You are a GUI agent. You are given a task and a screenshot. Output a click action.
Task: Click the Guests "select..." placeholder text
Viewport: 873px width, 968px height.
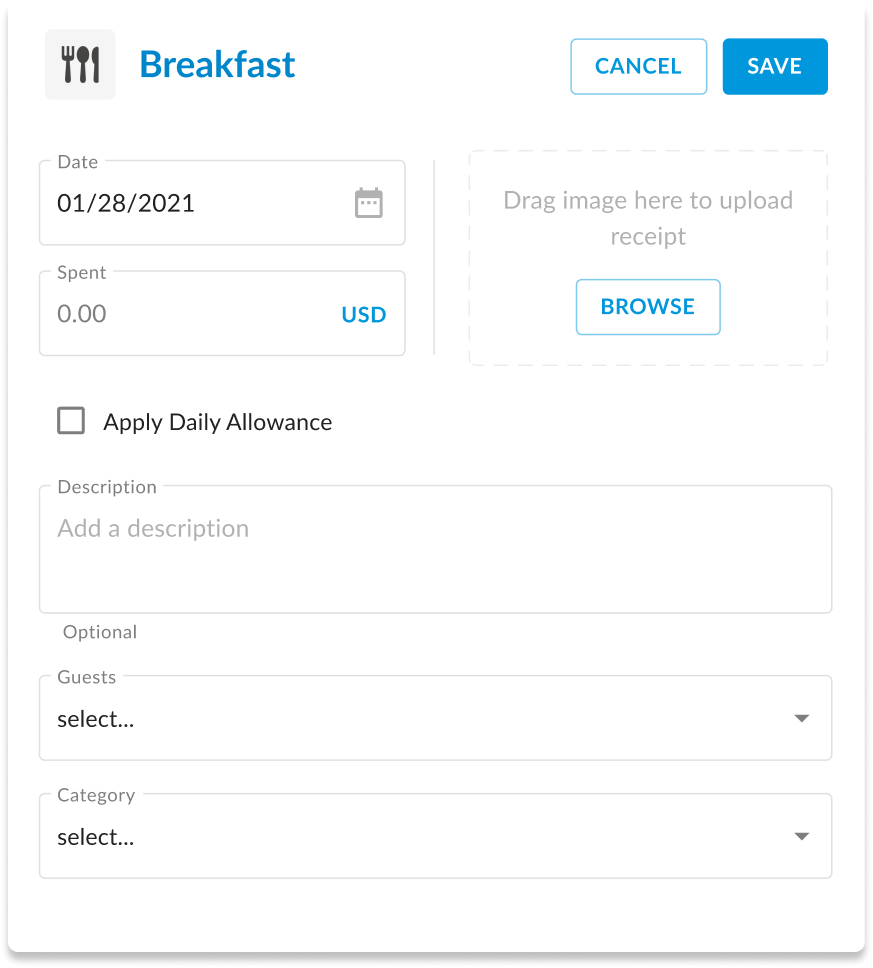pyautogui.click(x=96, y=719)
